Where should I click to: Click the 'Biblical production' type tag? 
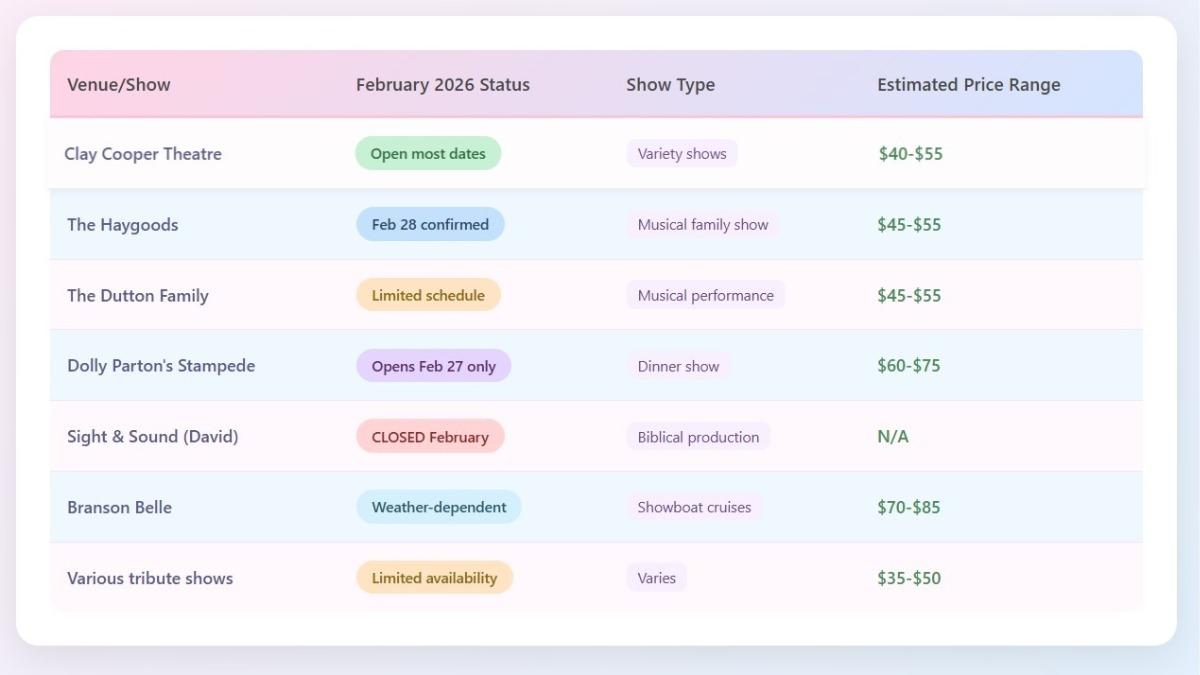698,437
